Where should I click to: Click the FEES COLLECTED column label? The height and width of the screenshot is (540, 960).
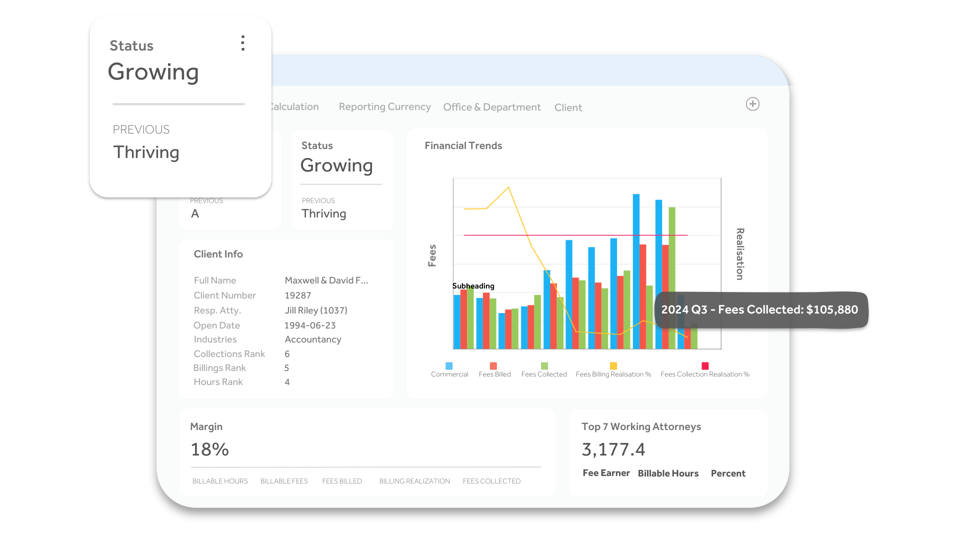point(492,481)
